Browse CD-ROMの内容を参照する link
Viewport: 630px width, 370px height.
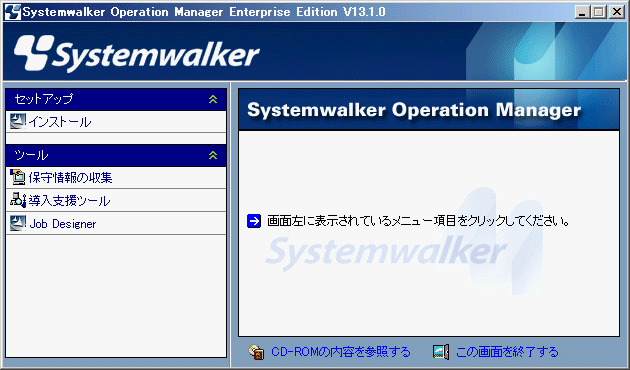pos(341,352)
